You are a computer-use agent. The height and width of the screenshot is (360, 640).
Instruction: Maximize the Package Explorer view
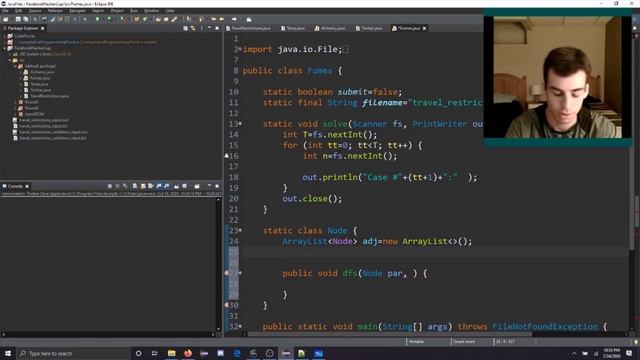[x=217, y=28]
